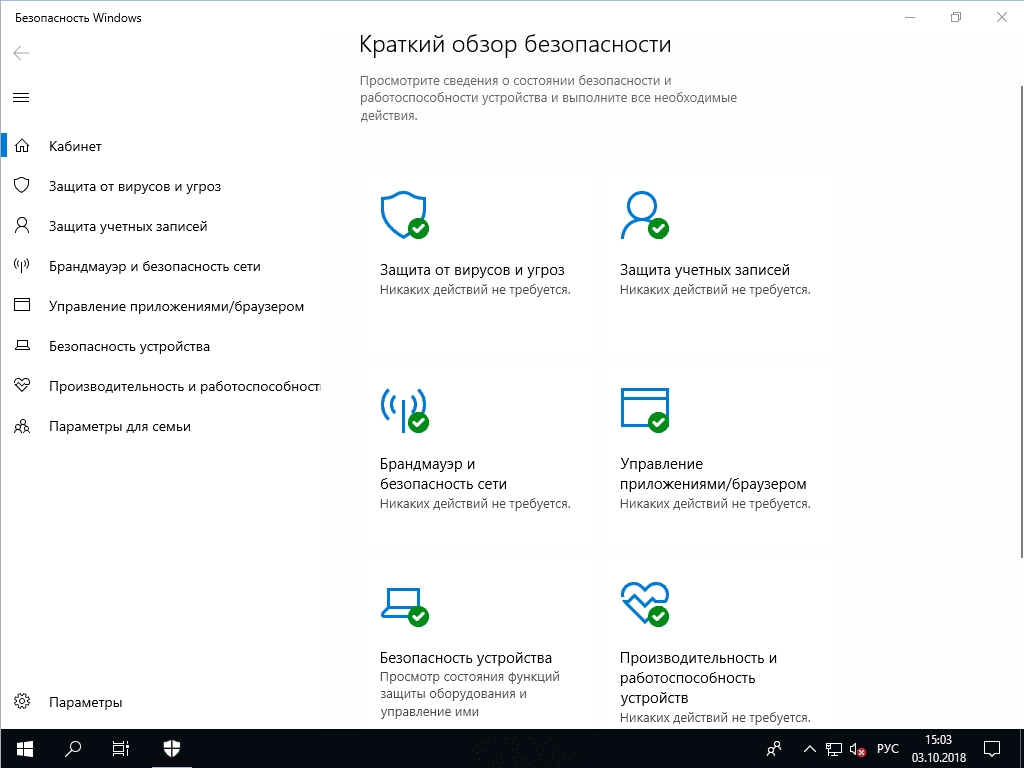Open Защита от вирусов и угроз sidebar item
The image size is (1024, 768).
161,186
